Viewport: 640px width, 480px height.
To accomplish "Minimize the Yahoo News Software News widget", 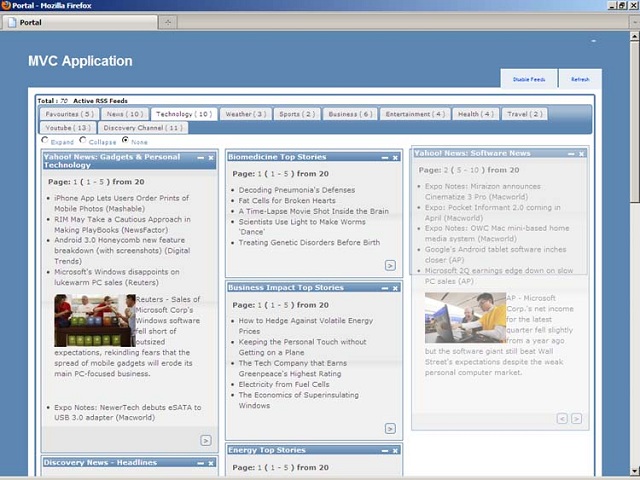I will pyautogui.click(x=571, y=154).
